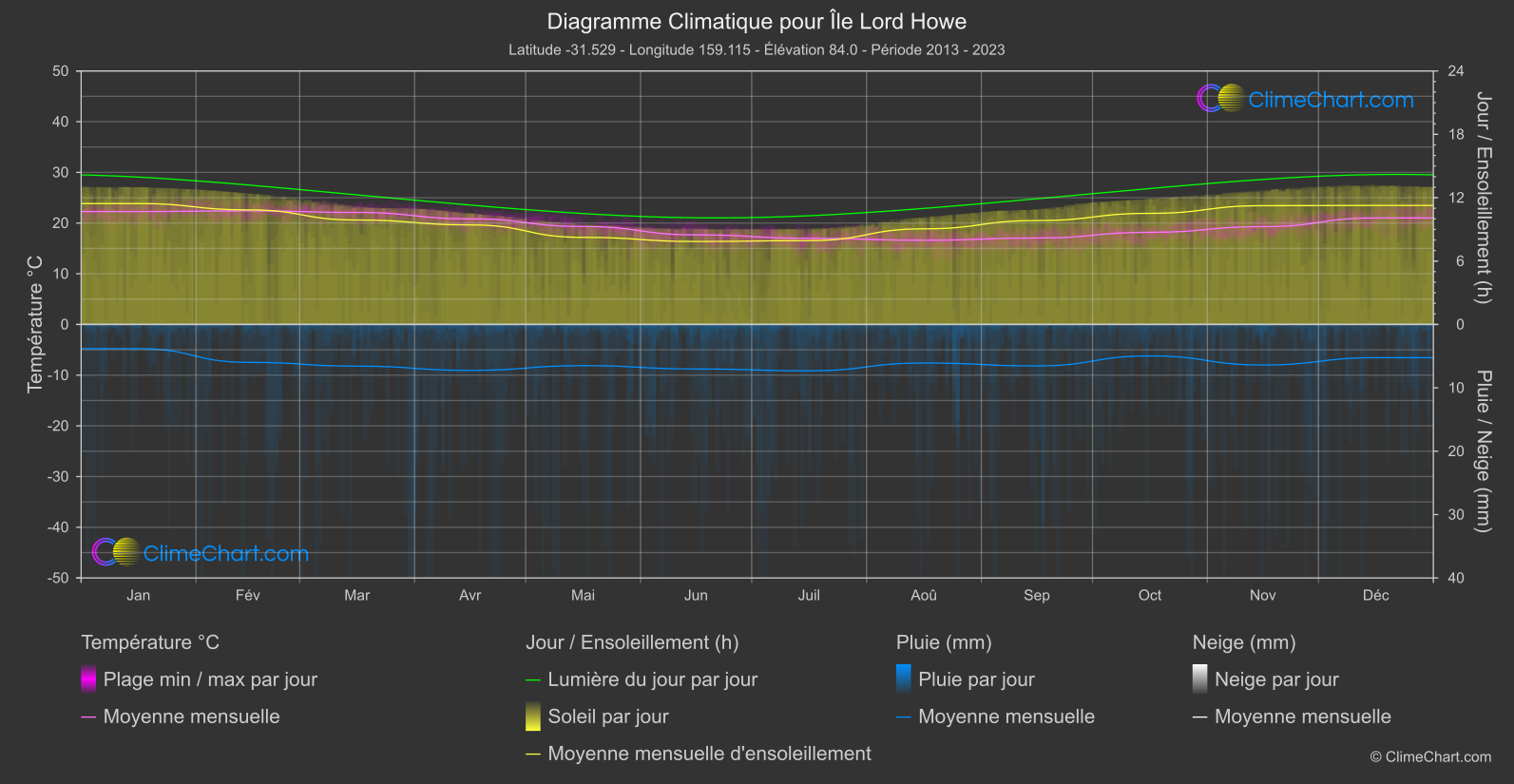
Task: Click the Oct month label
Action: pos(1150,595)
